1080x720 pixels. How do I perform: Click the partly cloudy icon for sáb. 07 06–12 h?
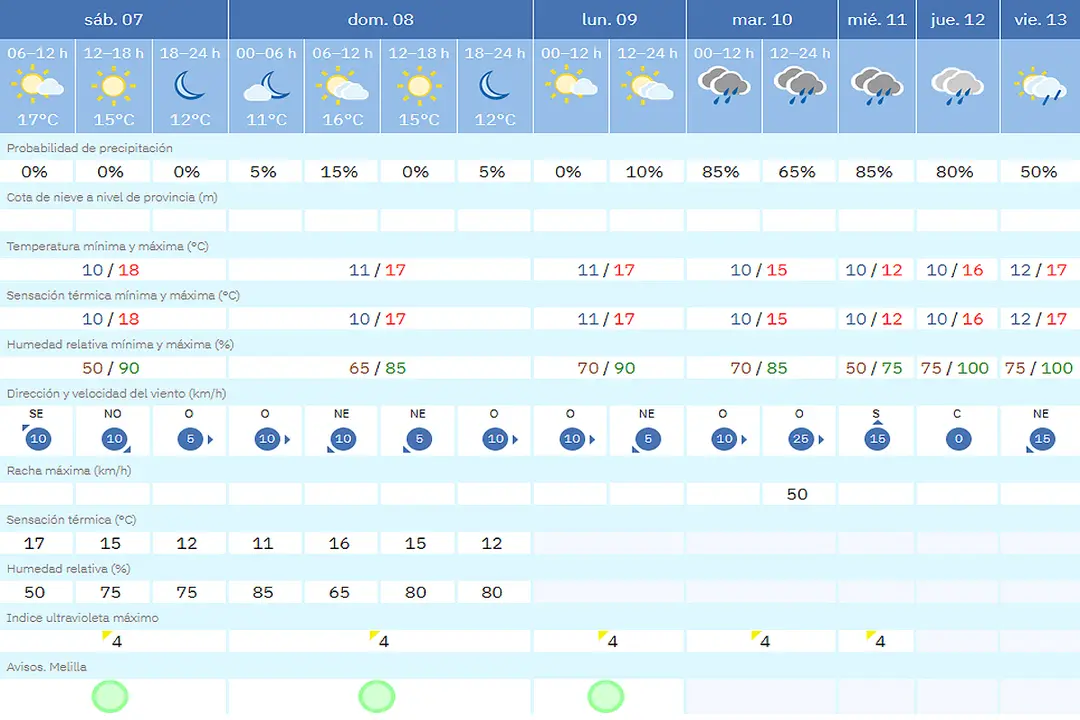coord(37,85)
